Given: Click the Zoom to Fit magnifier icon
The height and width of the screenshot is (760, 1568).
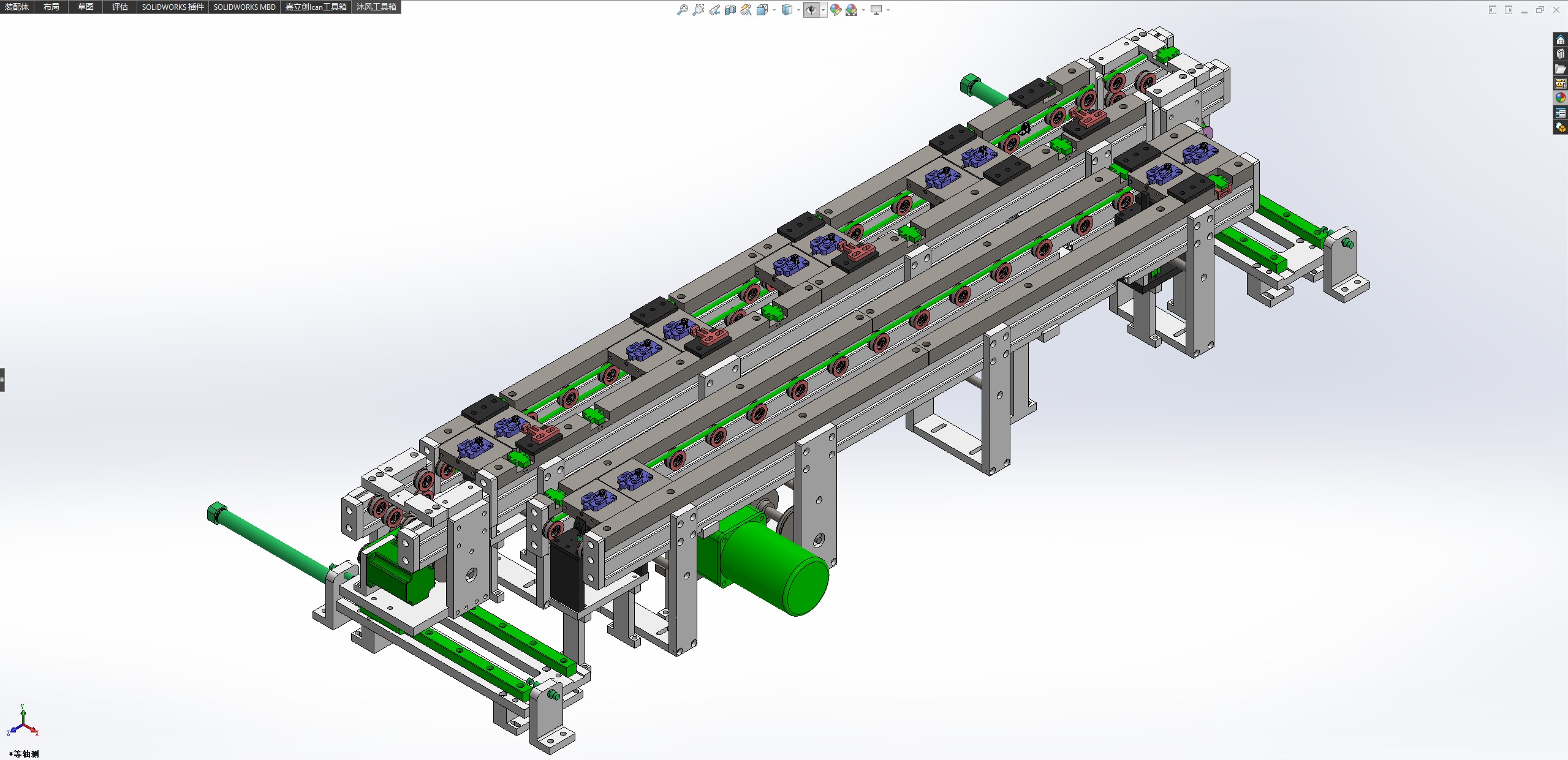Looking at the screenshot, I should click(x=682, y=10).
